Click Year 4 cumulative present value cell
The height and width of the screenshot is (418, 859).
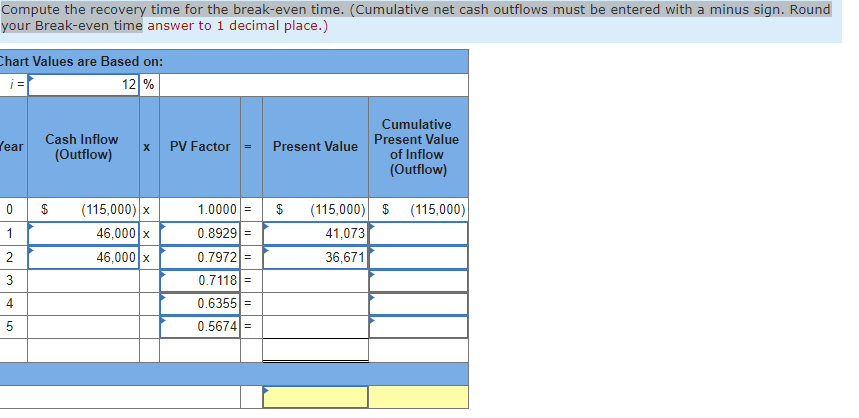419,304
